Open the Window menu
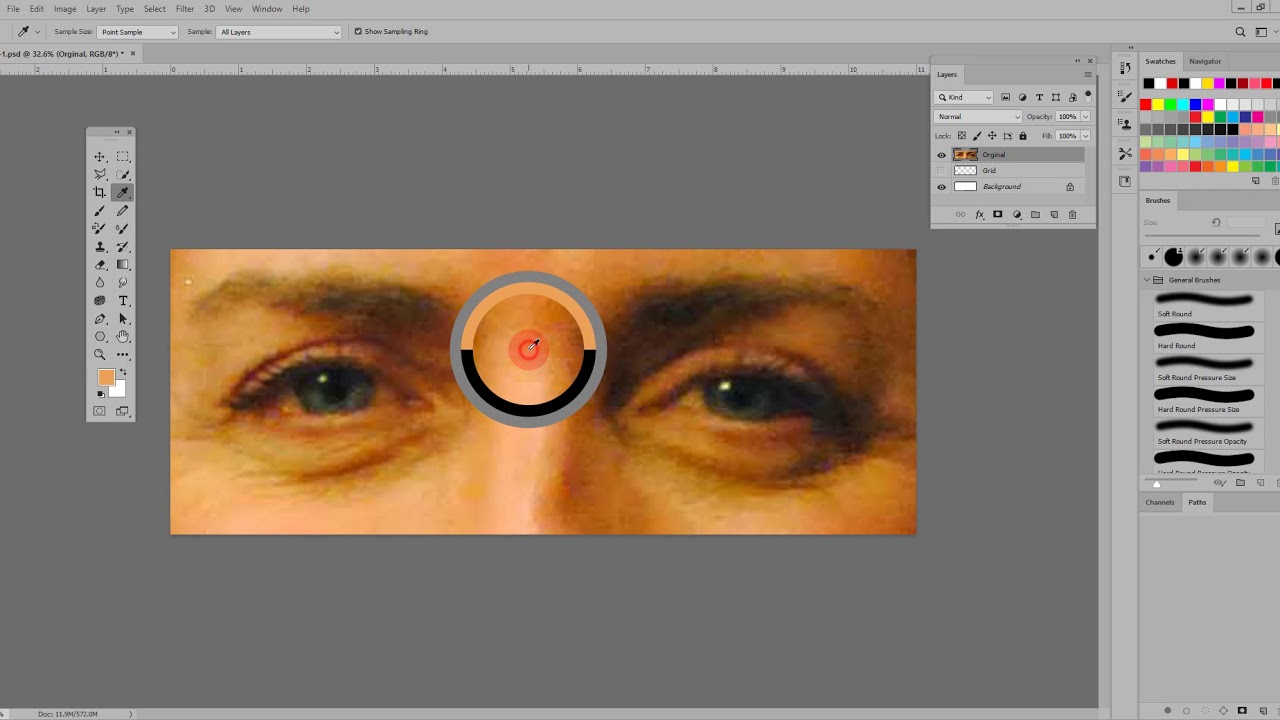This screenshot has height=720, width=1280. tap(267, 9)
